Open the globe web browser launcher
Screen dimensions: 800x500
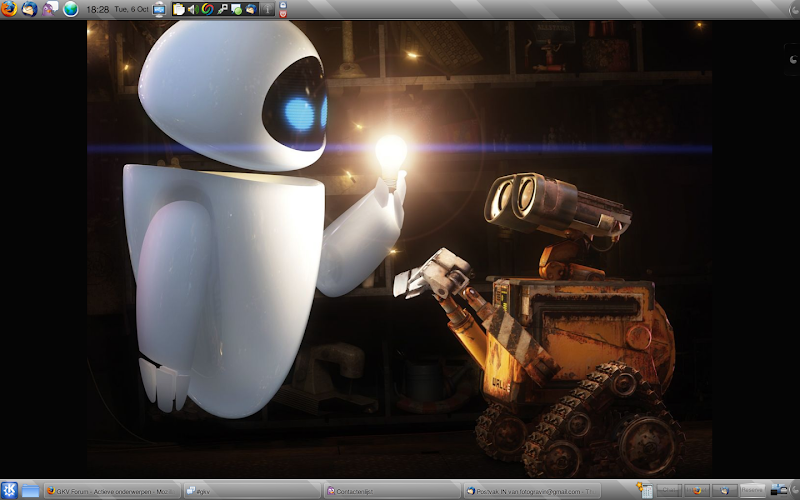point(71,9)
